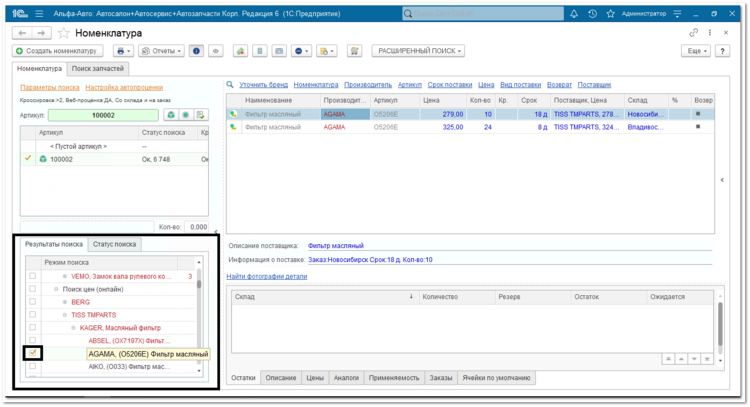Screen dimensions: 750x407
Task: Click the green-red car icon in toolbar
Action: click(x=240, y=51)
